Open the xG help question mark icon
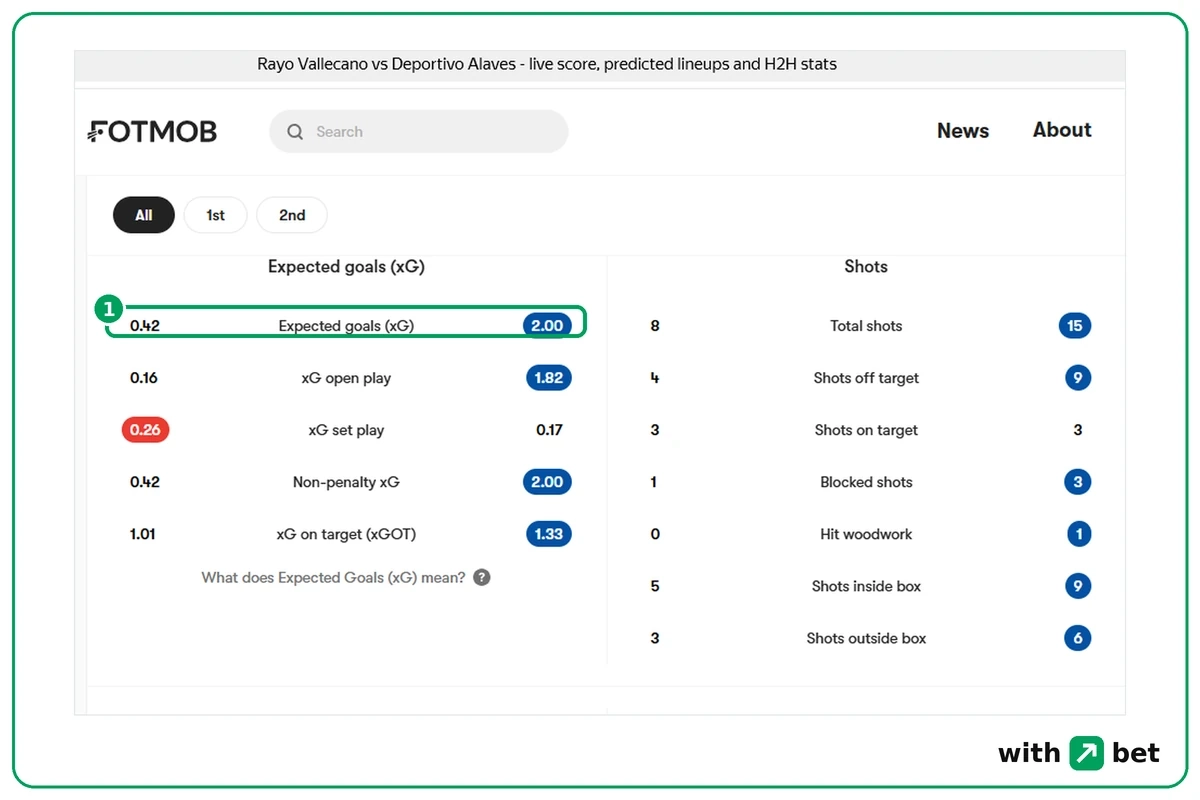The image size is (1200, 800). coord(482,577)
